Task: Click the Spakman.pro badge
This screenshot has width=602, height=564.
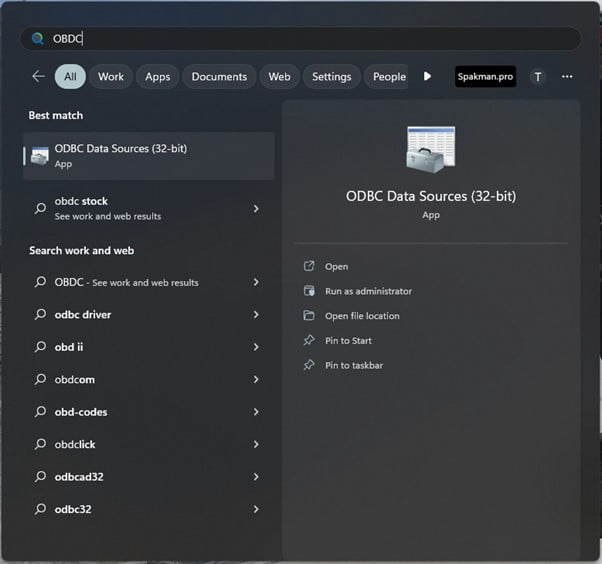Action: tap(485, 76)
